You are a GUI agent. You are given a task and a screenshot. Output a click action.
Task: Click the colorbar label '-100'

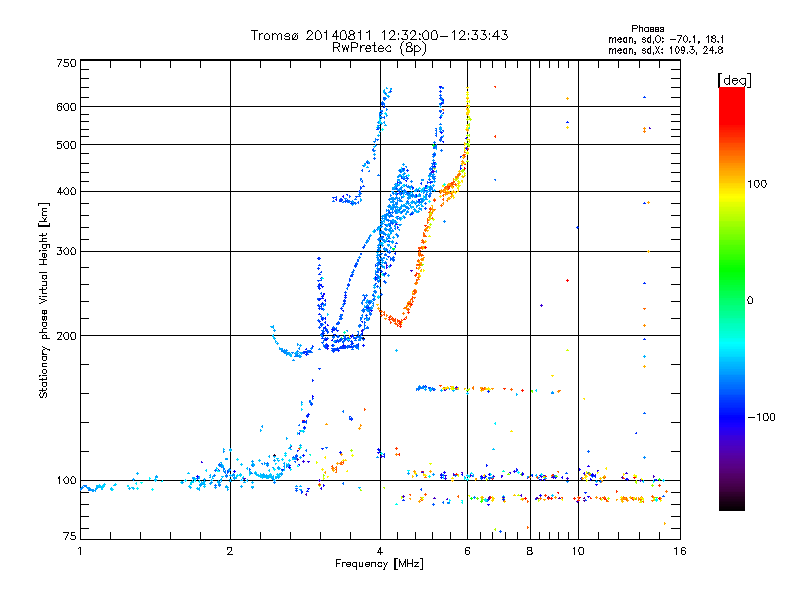(x=761, y=417)
